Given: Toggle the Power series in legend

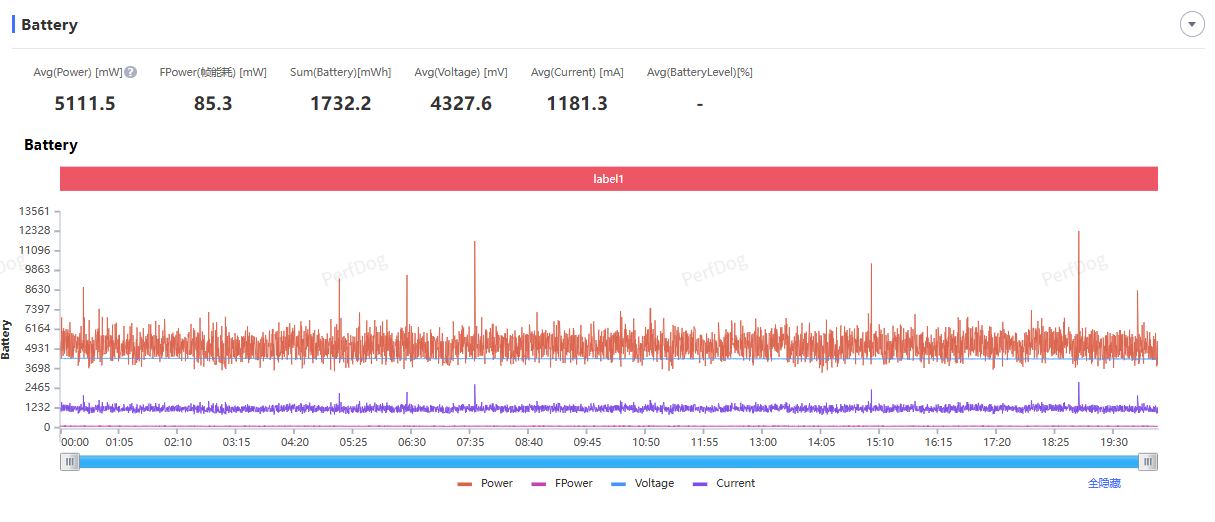Looking at the screenshot, I should click(485, 483).
